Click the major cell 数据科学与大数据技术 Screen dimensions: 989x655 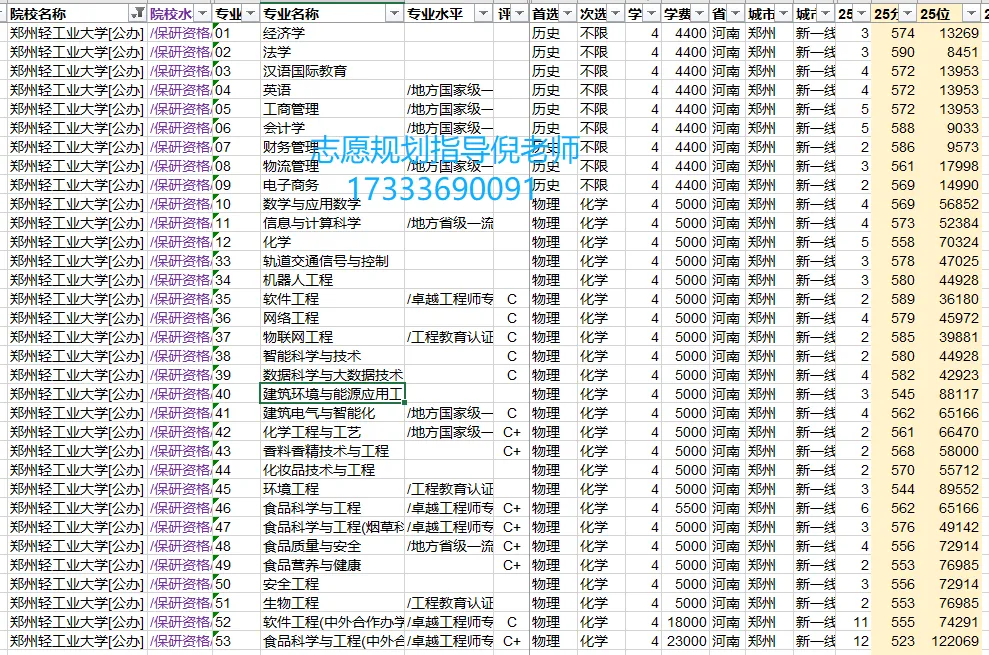tap(332, 375)
